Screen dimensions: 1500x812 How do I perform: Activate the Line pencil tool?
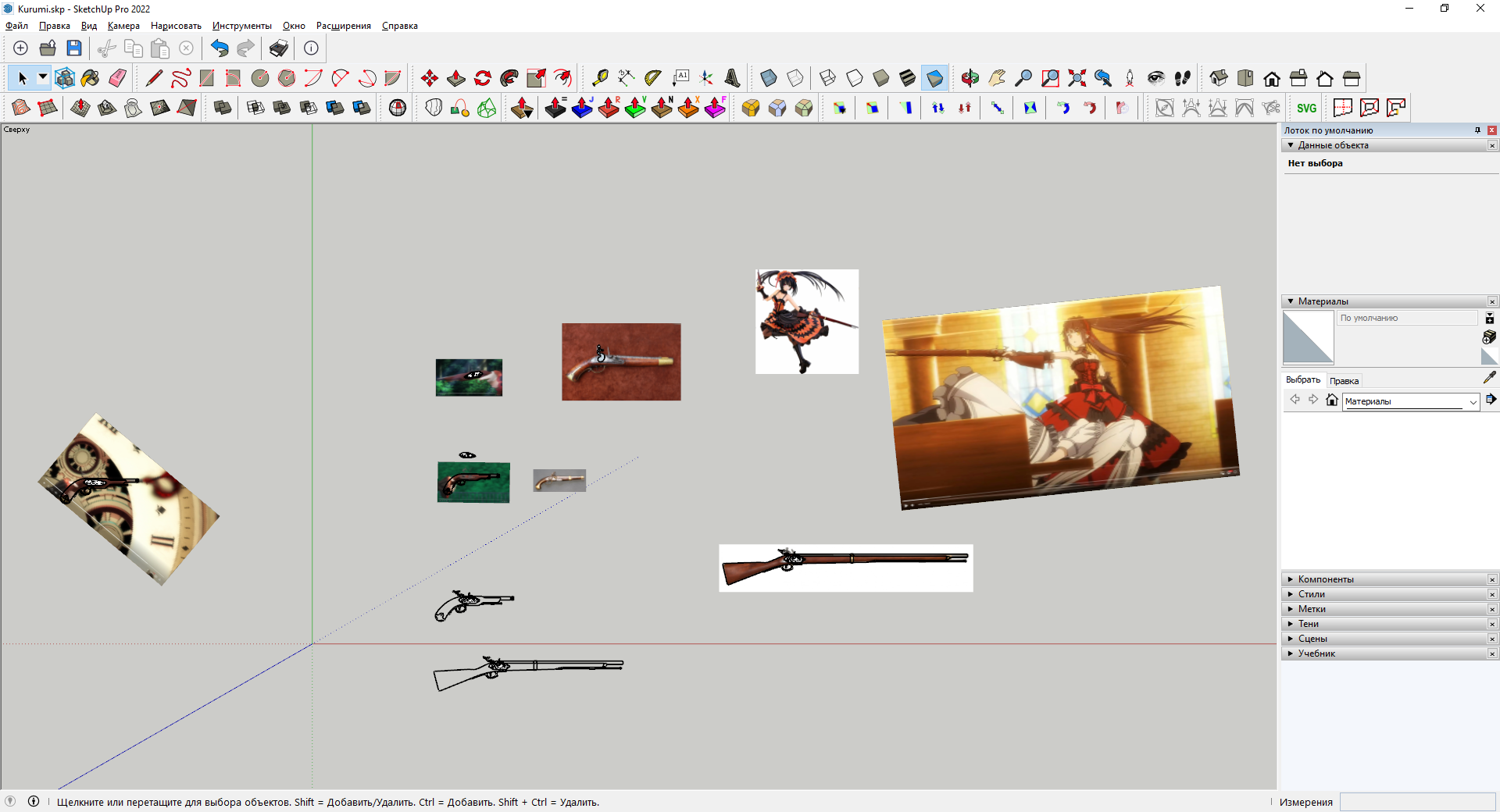click(154, 78)
